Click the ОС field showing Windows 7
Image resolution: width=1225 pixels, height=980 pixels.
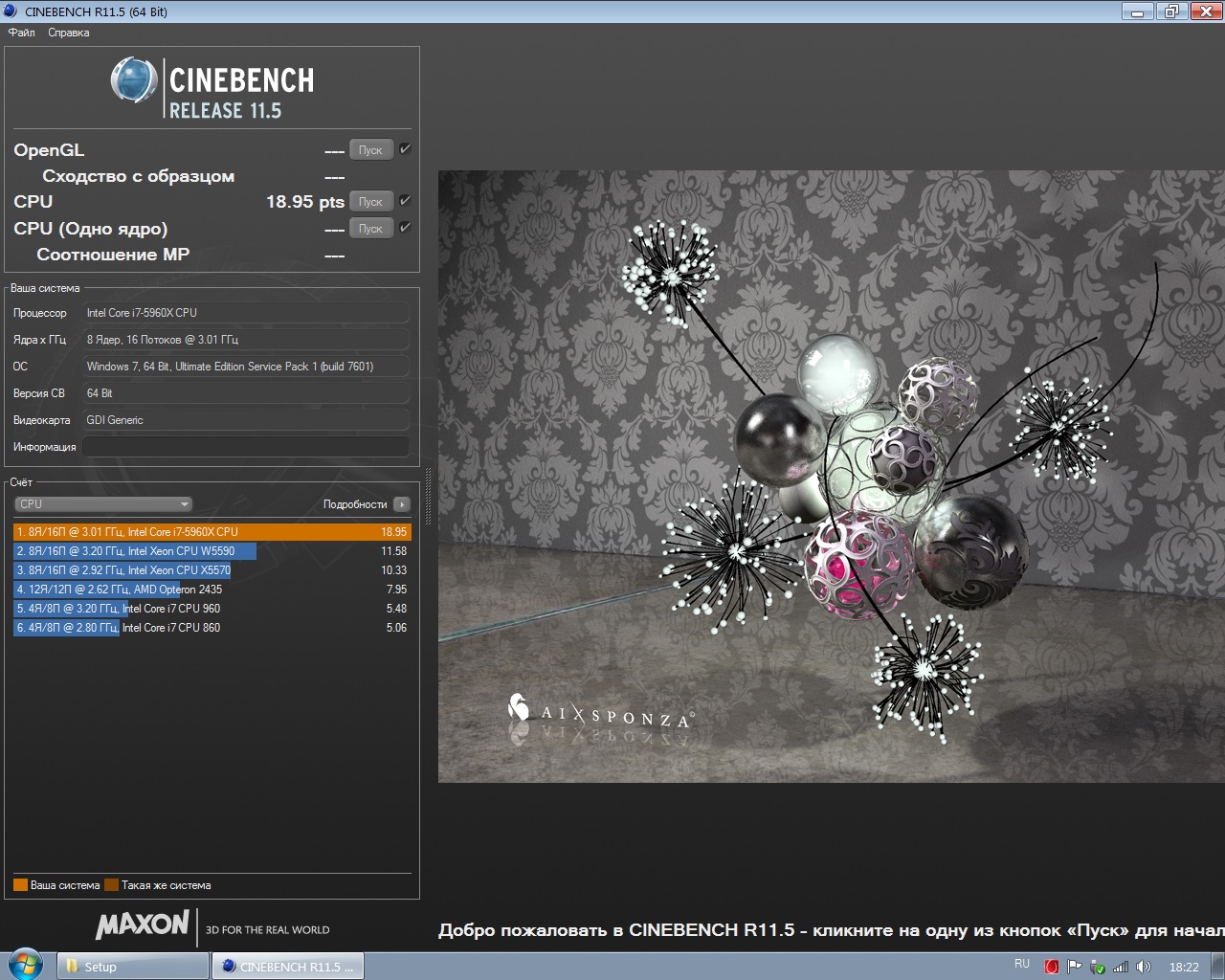246,367
